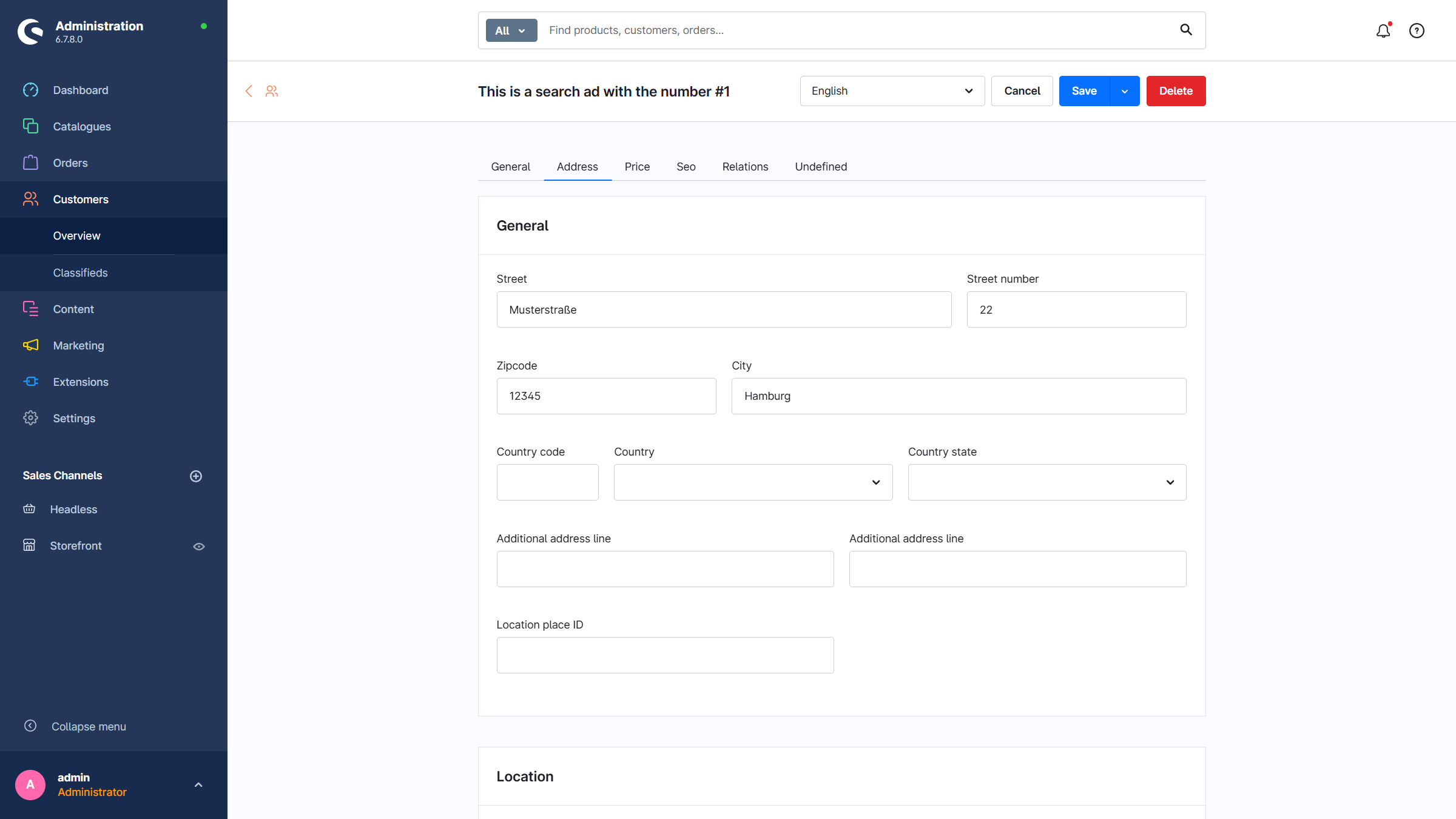Open the help question mark icon

click(x=1416, y=31)
